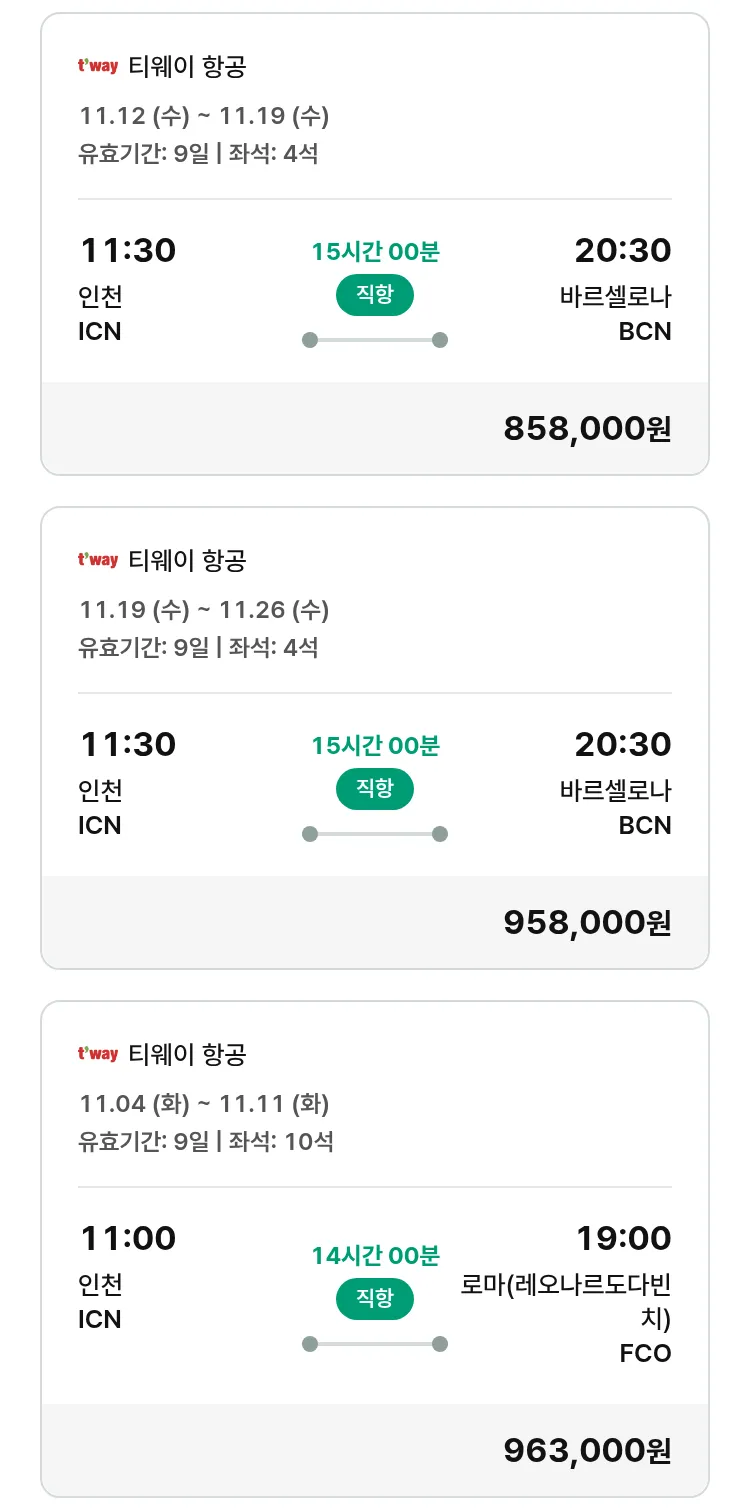Click the 직항 badge on the 11.19 flight
The image size is (750, 1510).
pyautogui.click(x=374, y=789)
